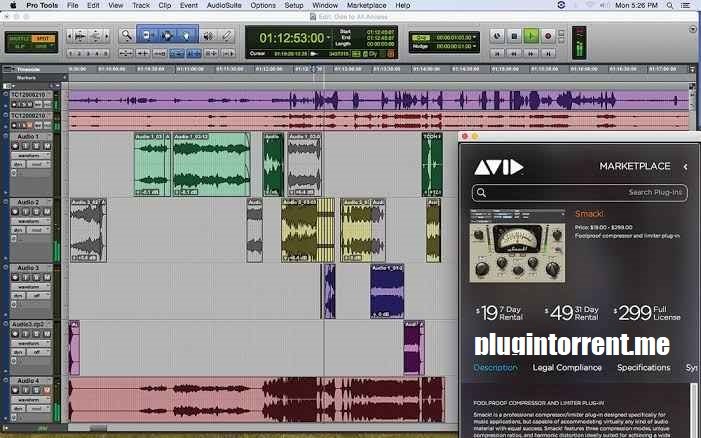Click the horizontal zoom out arrow
The height and width of the screenshot is (438, 701).
(69, 36)
